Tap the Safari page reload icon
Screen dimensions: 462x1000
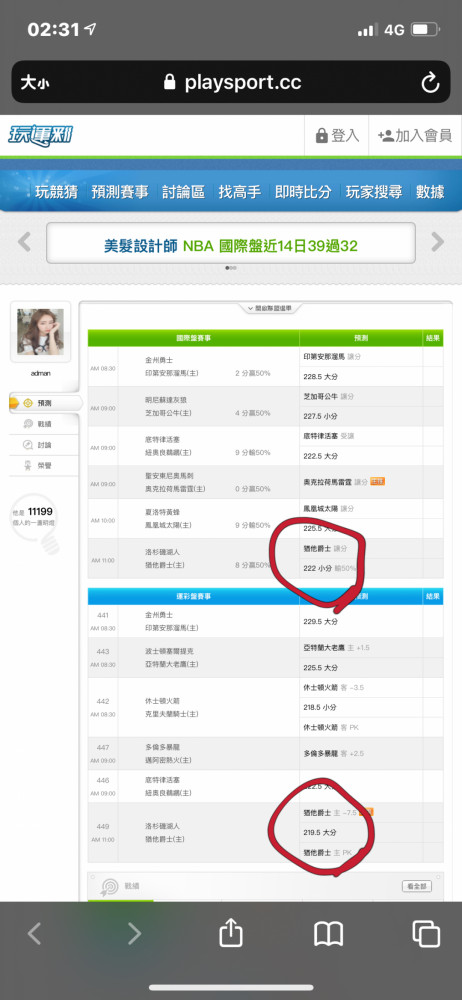click(430, 82)
